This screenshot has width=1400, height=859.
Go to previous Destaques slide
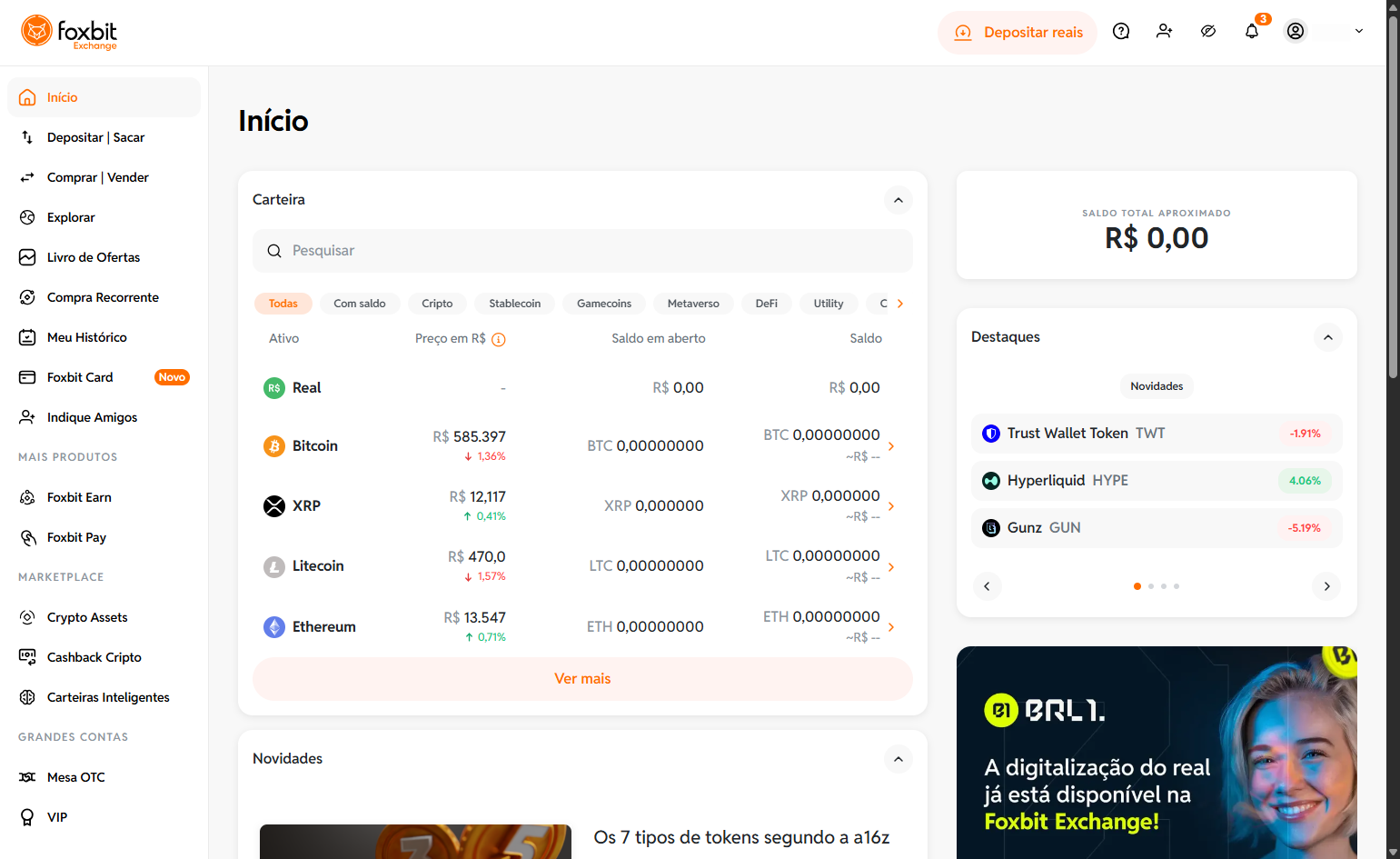[x=987, y=586]
